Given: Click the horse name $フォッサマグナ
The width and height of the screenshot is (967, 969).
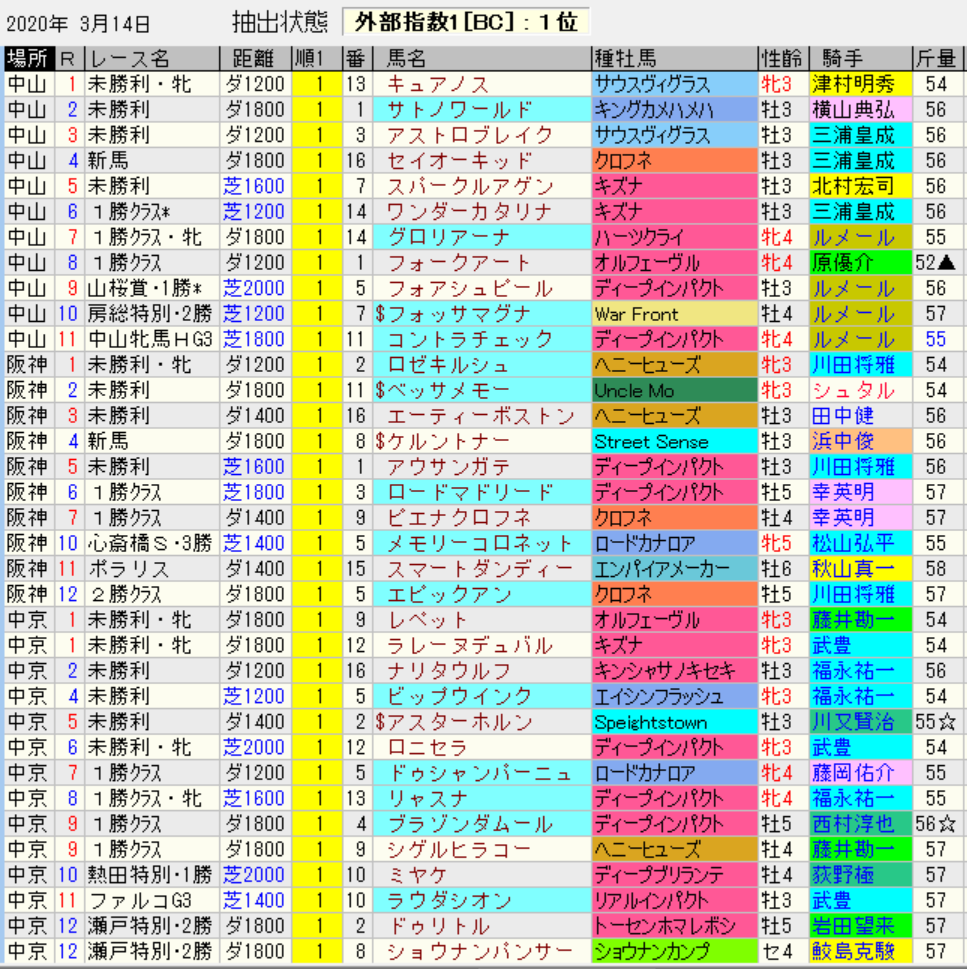Looking at the screenshot, I should (453, 314).
